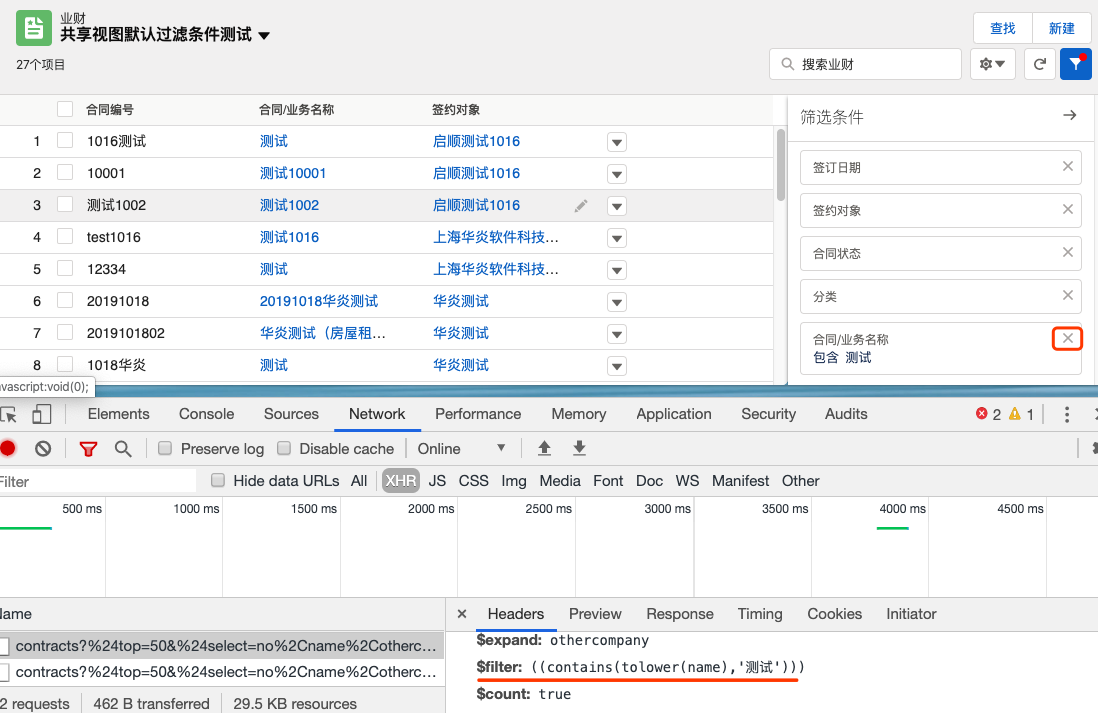
Task: Click the export HAR download icon
Action: (x=579, y=448)
